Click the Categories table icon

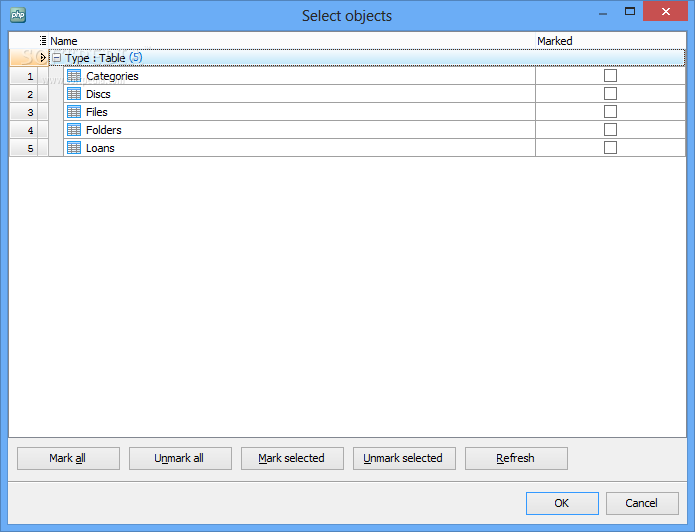tap(74, 76)
